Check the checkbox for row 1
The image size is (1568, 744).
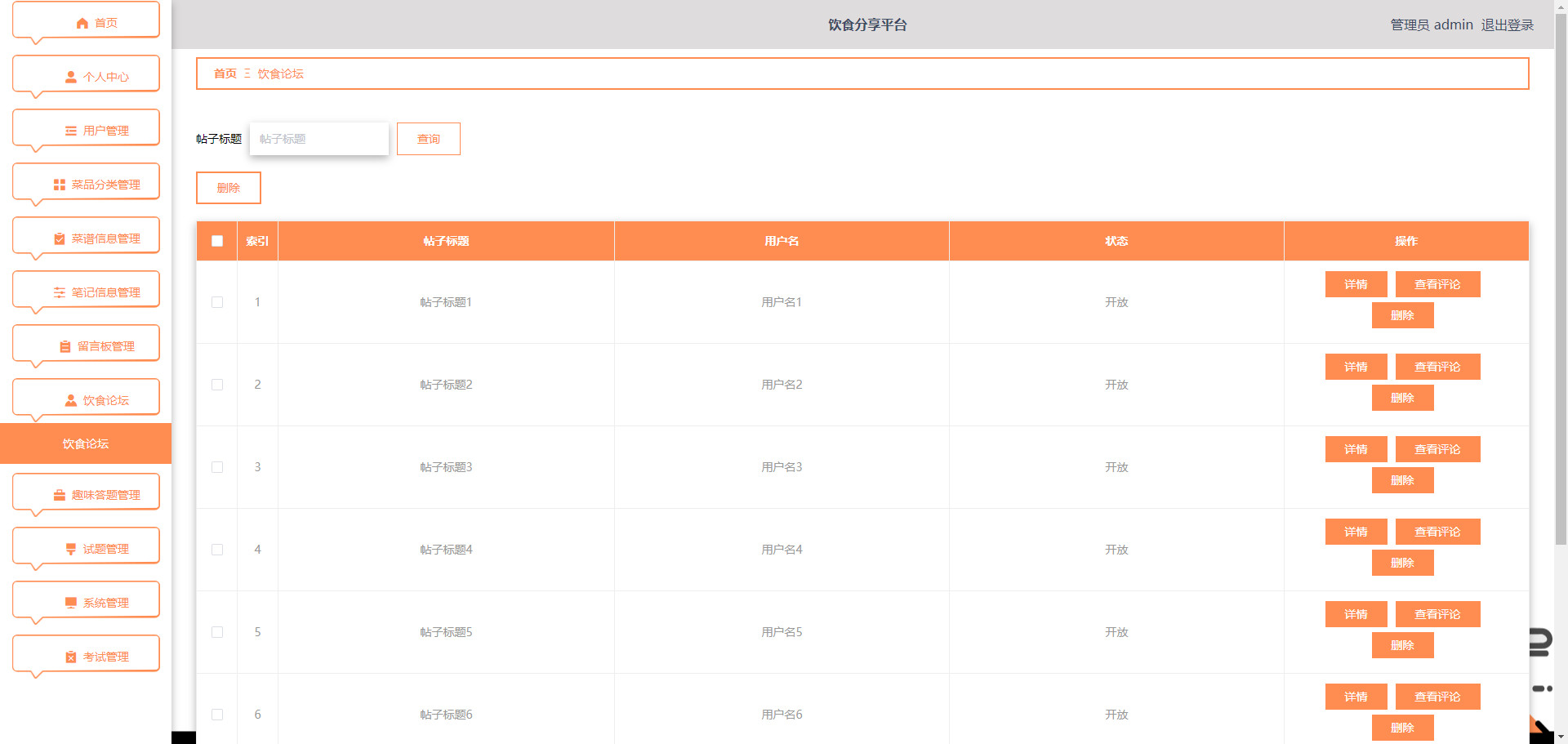217,302
